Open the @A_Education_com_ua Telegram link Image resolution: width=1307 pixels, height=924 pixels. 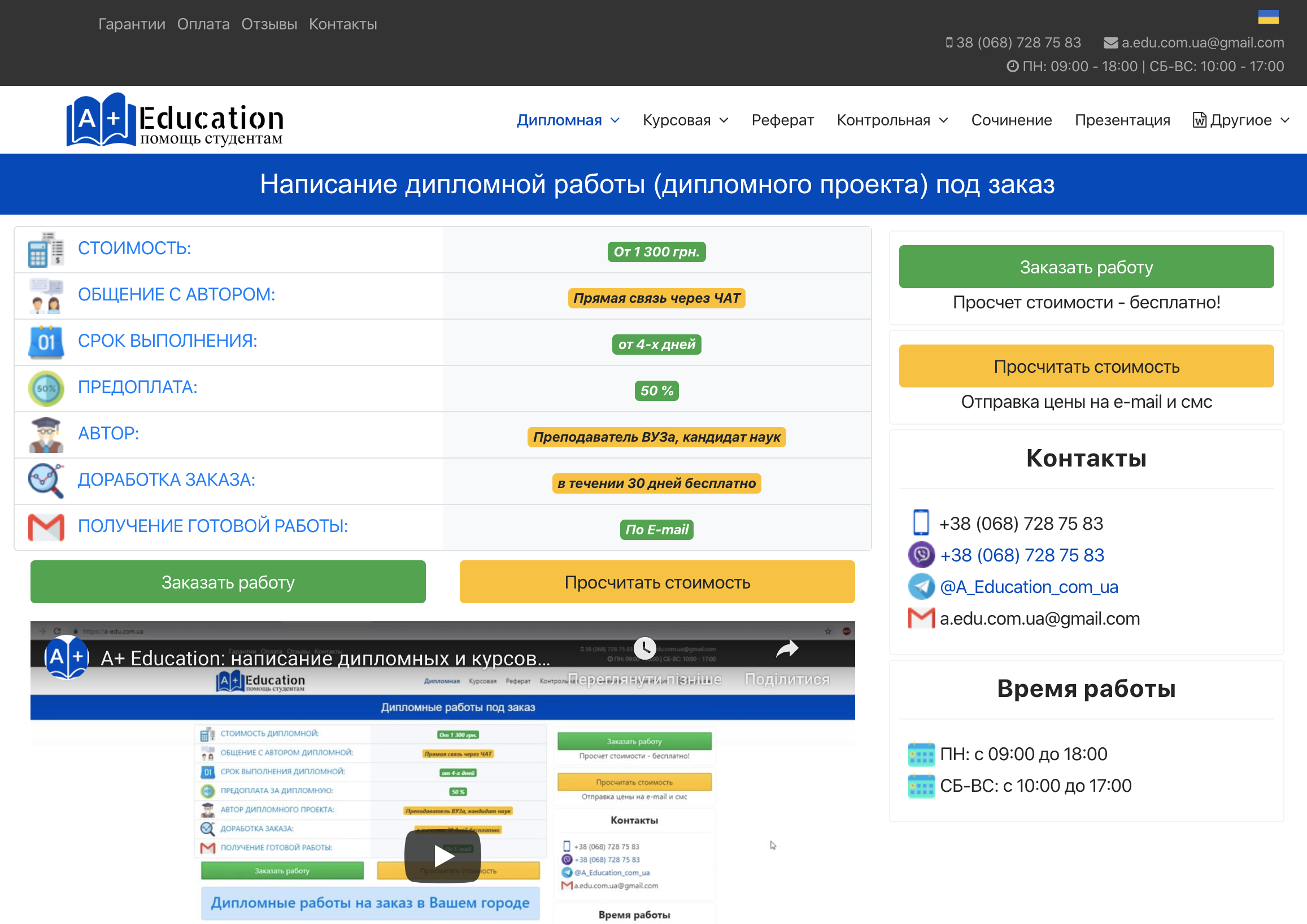click(1029, 586)
